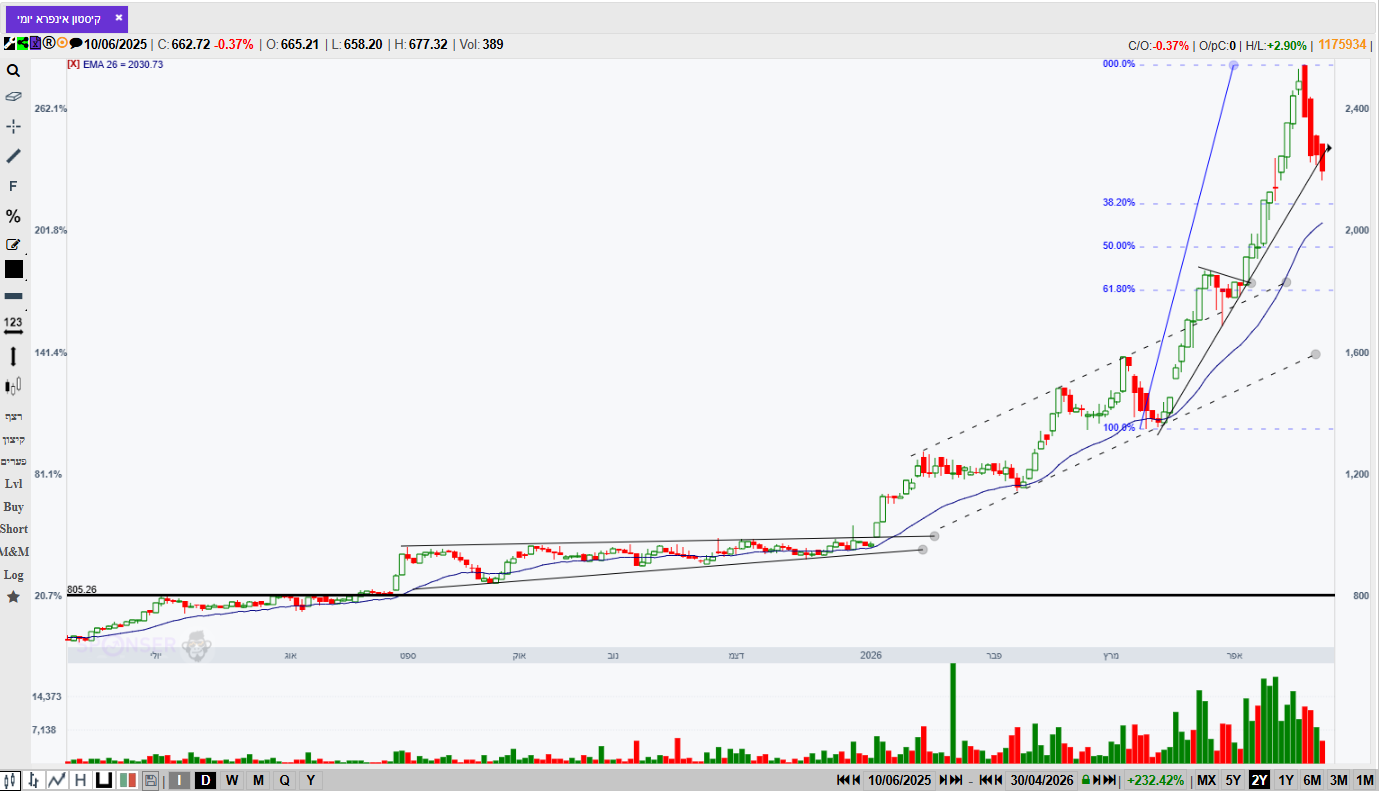The height and width of the screenshot is (791, 1379).
Task: Set chart range to 1M
Action: [1365, 780]
